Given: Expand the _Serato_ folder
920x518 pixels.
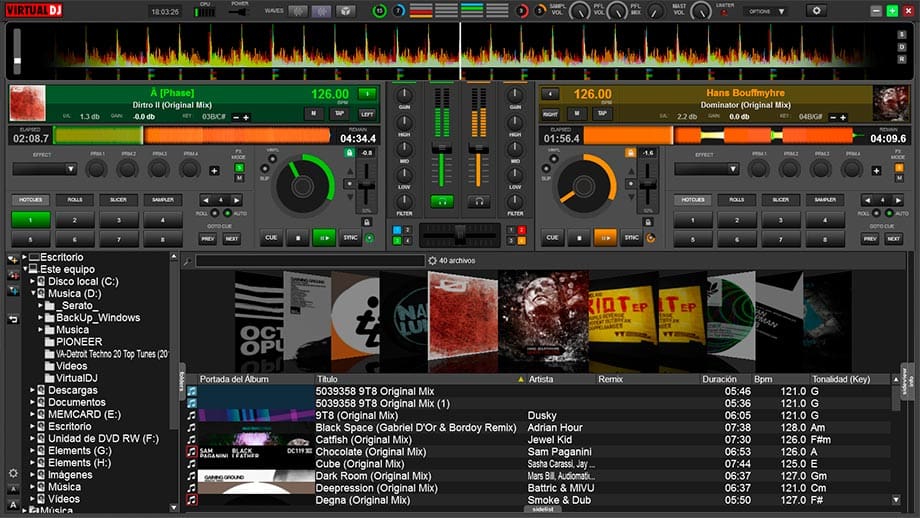Looking at the screenshot, I should [40, 306].
